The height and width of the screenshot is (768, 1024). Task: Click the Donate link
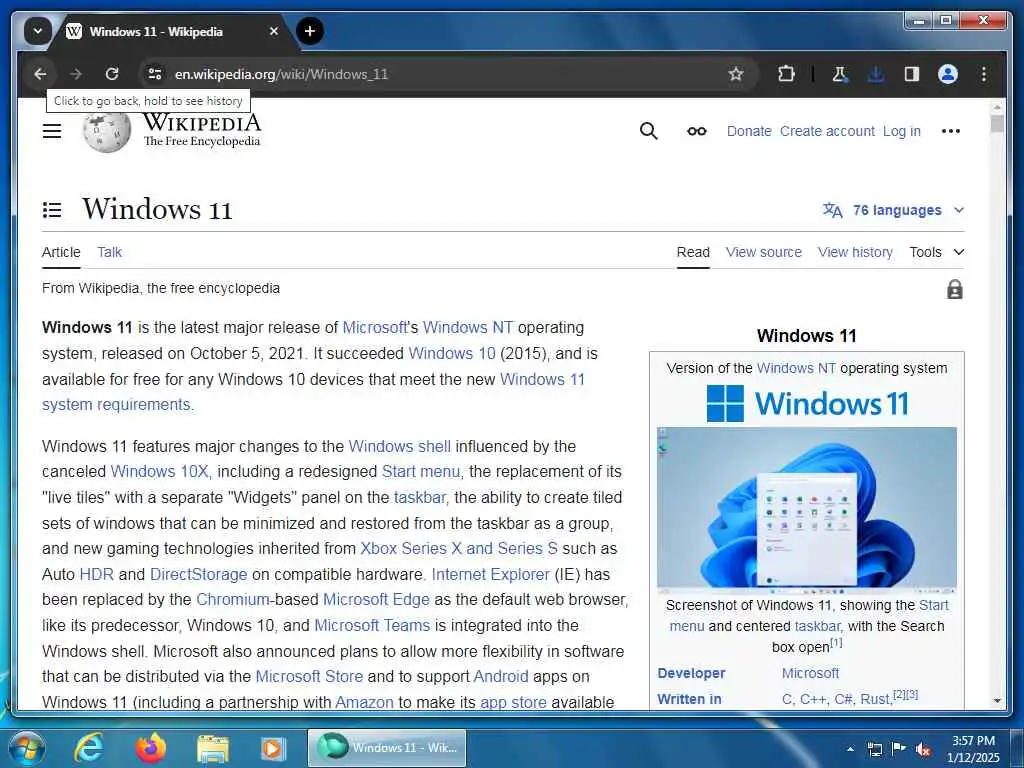749,131
